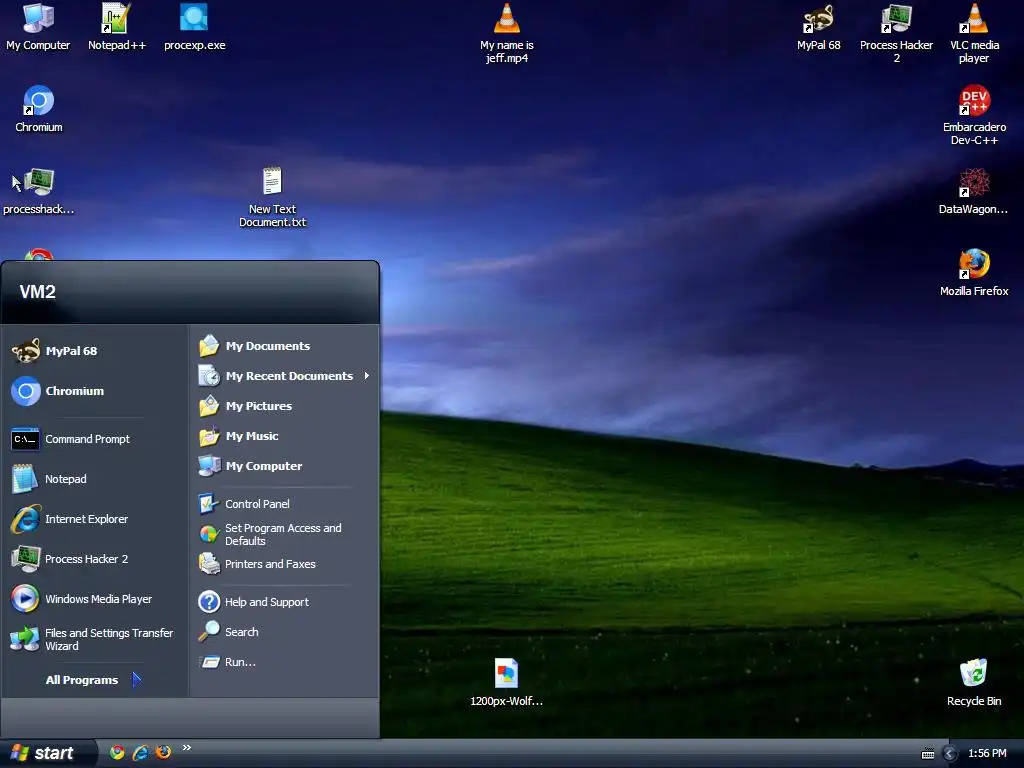
Task: Open Embarcadero Dev-C++ desktop shortcut
Action: point(974,114)
